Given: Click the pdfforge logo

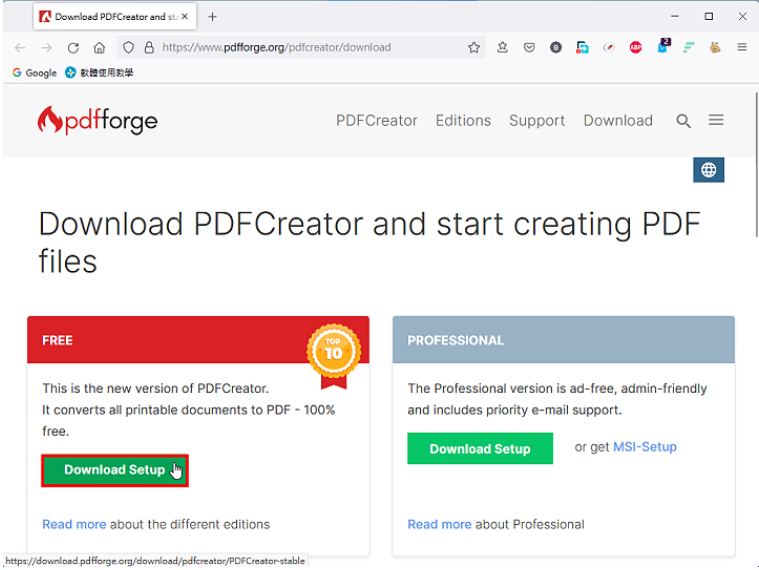Looking at the screenshot, I should 97,120.
